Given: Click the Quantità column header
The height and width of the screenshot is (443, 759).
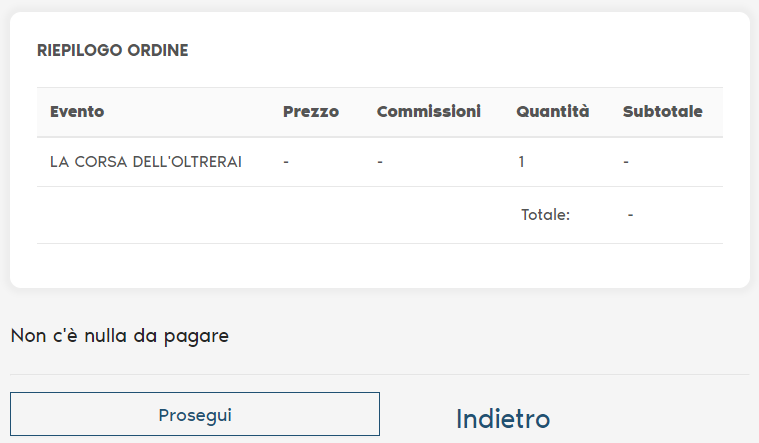Looking at the screenshot, I should point(552,112).
